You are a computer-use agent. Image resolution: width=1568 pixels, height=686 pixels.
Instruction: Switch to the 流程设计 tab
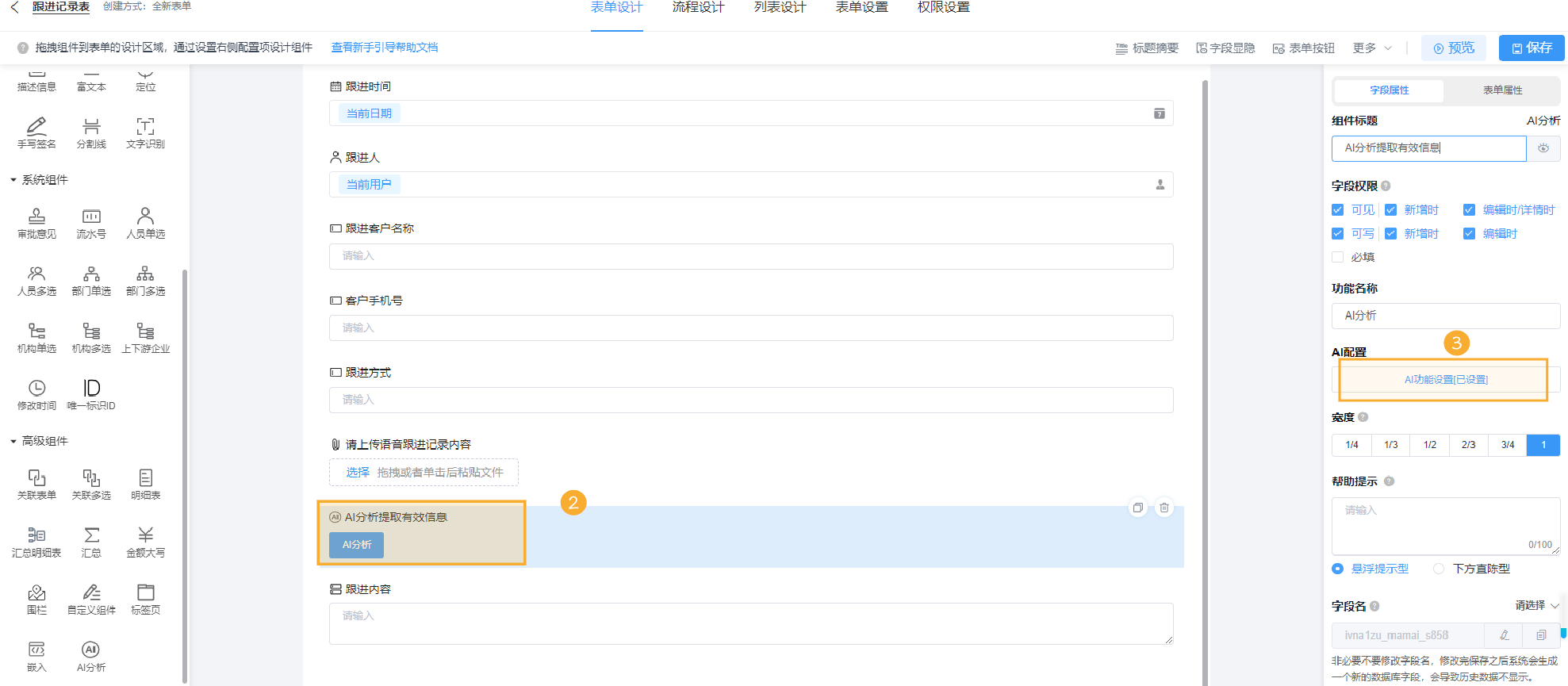tap(699, 8)
